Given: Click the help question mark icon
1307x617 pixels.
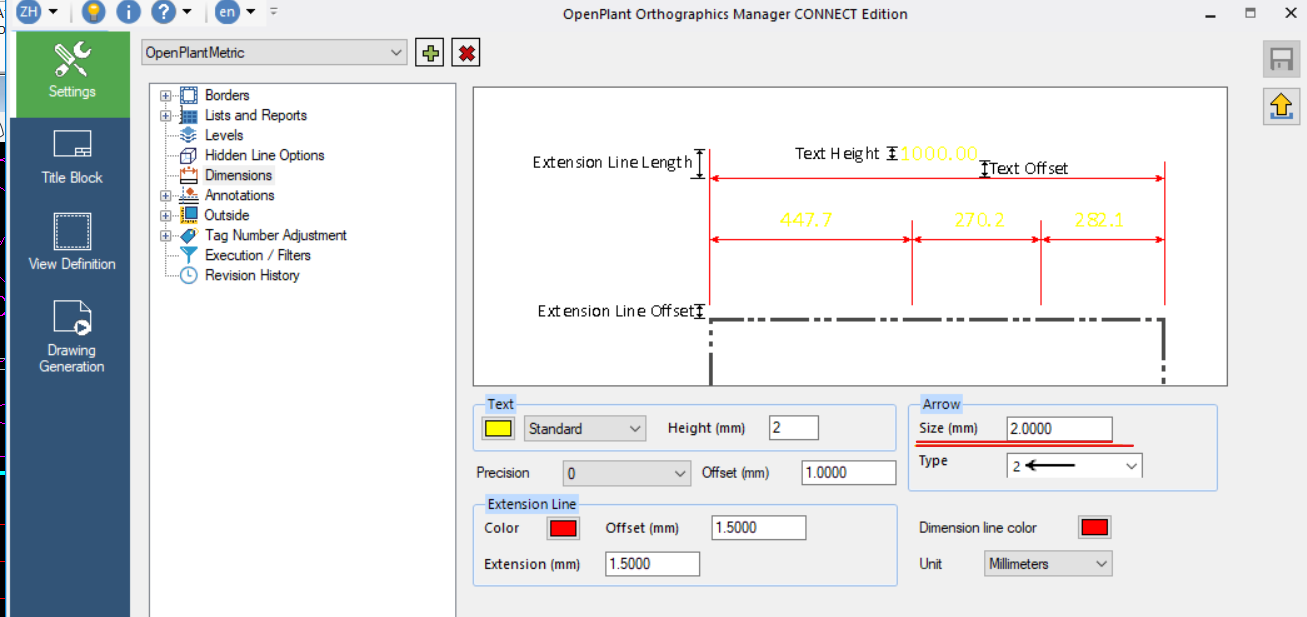Looking at the screenshot, I should click(164, 12).
